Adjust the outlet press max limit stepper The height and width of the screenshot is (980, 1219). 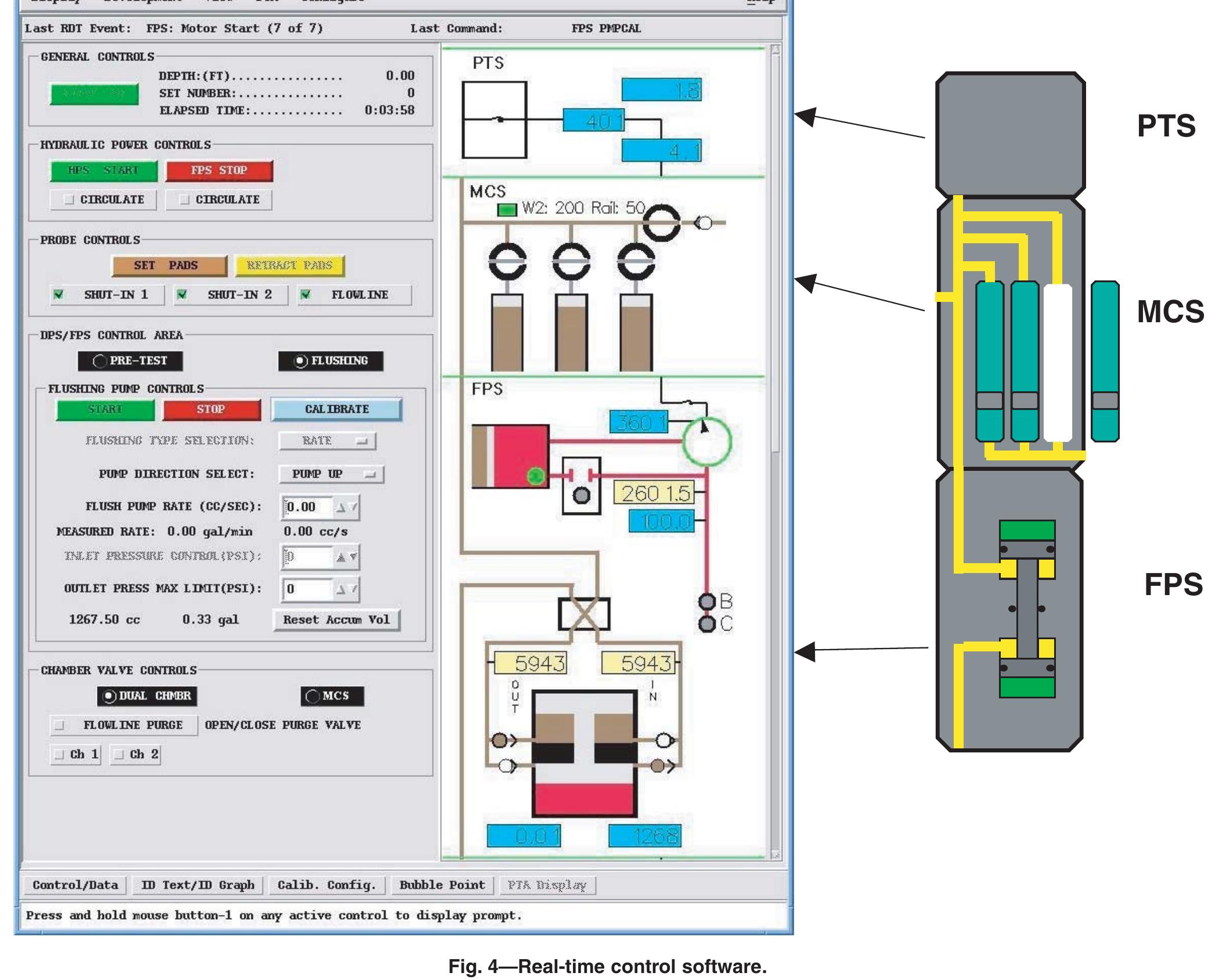[x=347, y=589]
